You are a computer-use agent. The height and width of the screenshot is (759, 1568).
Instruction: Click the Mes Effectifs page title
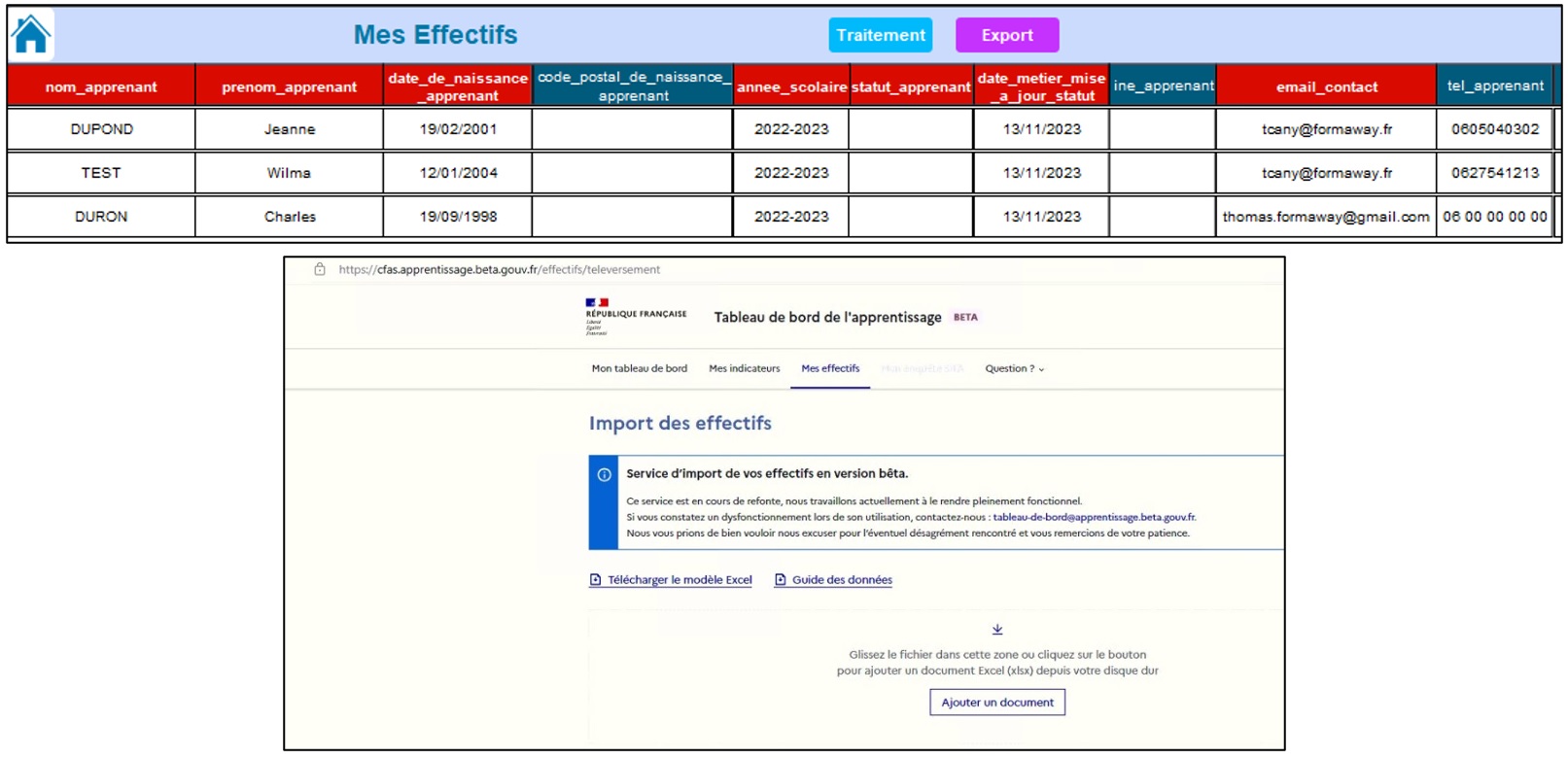[x=436, y=35]
